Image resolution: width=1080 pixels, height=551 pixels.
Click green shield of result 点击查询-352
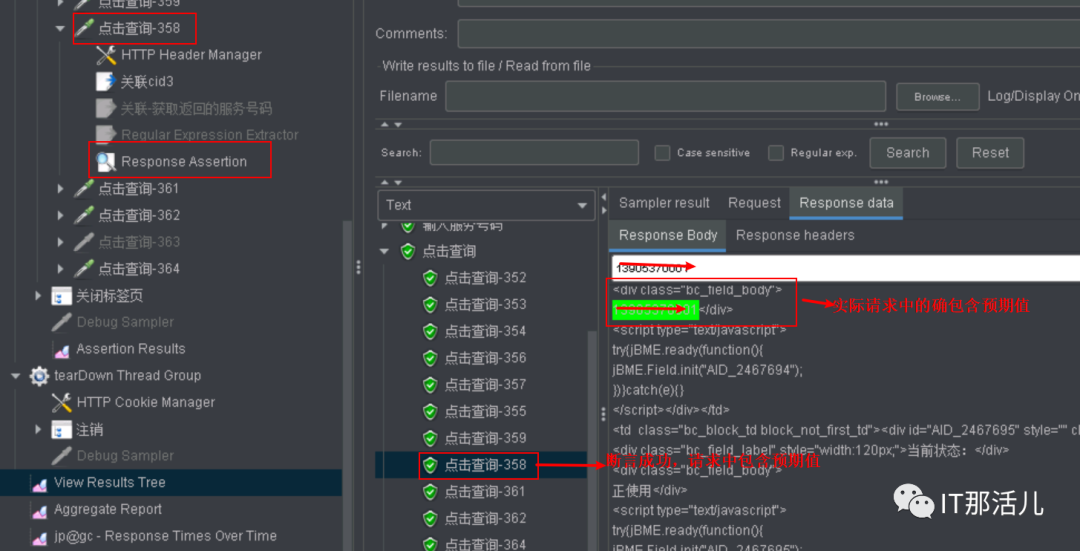430,278
